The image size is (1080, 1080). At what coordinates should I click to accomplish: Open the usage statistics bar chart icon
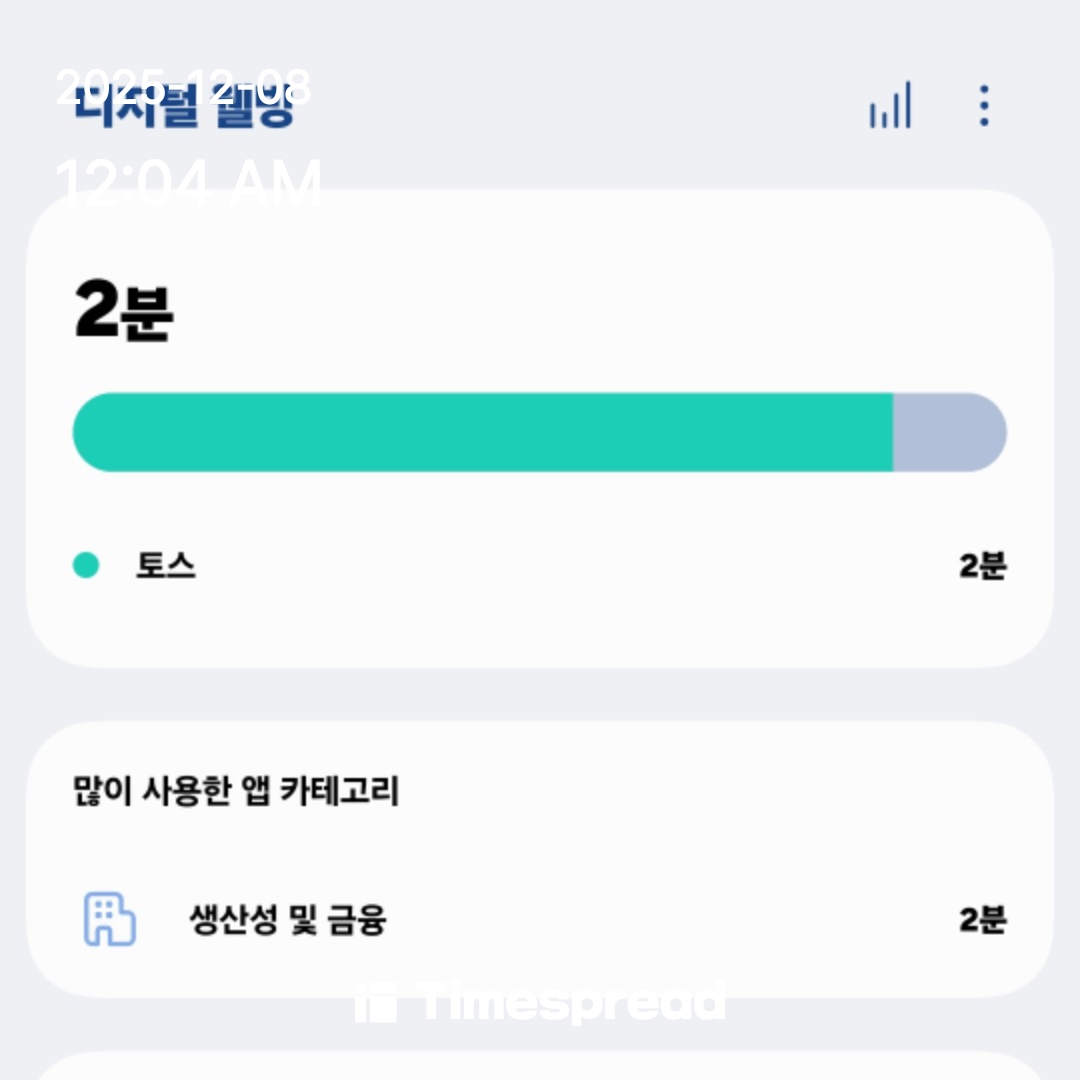click(890, 105)
